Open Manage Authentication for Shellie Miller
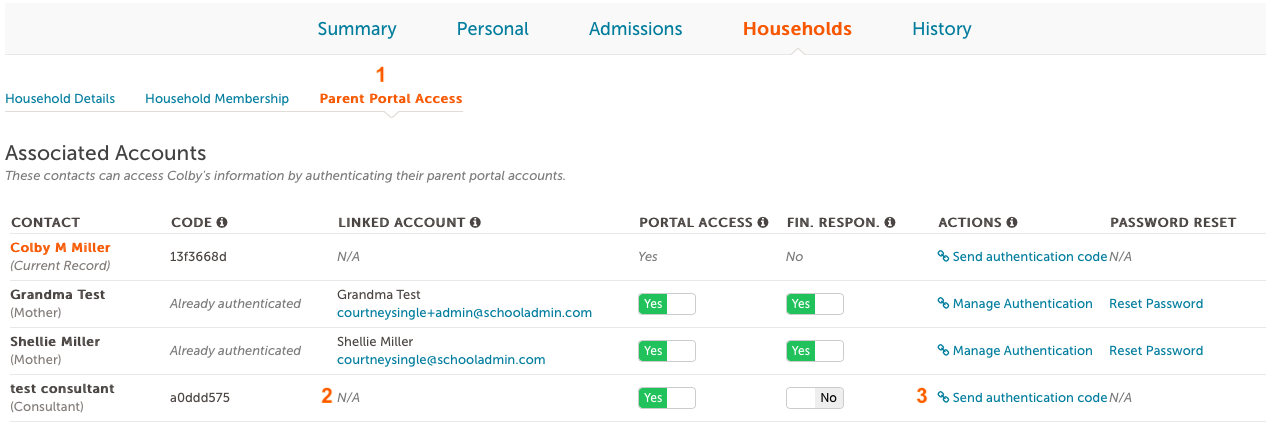Screen dimensions: 1266x426 [1015, 351]
